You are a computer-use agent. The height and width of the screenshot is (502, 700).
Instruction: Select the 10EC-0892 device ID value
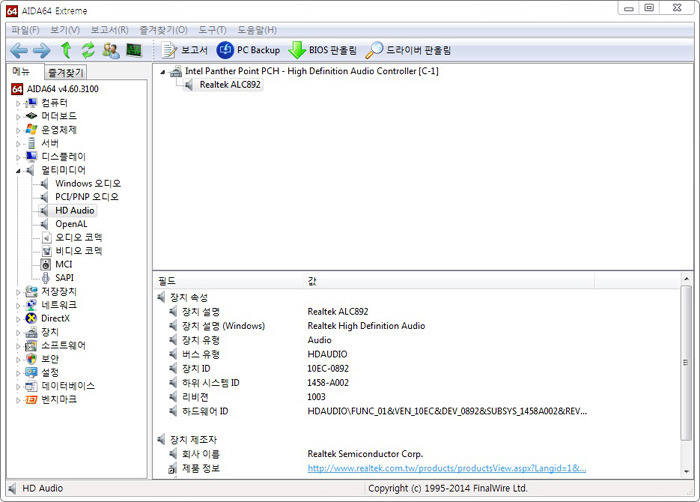[328, 368]
